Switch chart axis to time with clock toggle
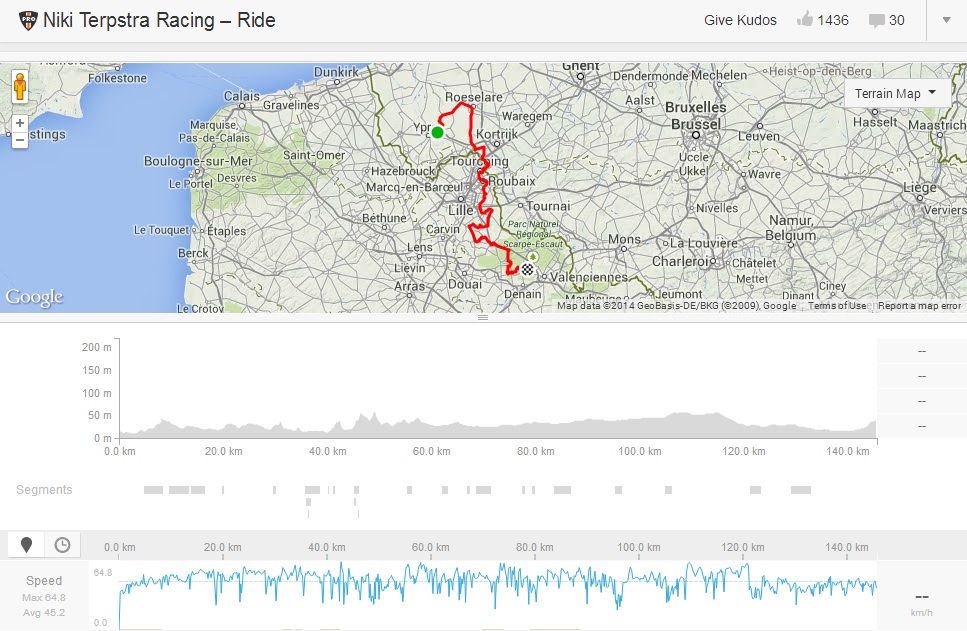967x631 pixels. (x=62, y=545)
